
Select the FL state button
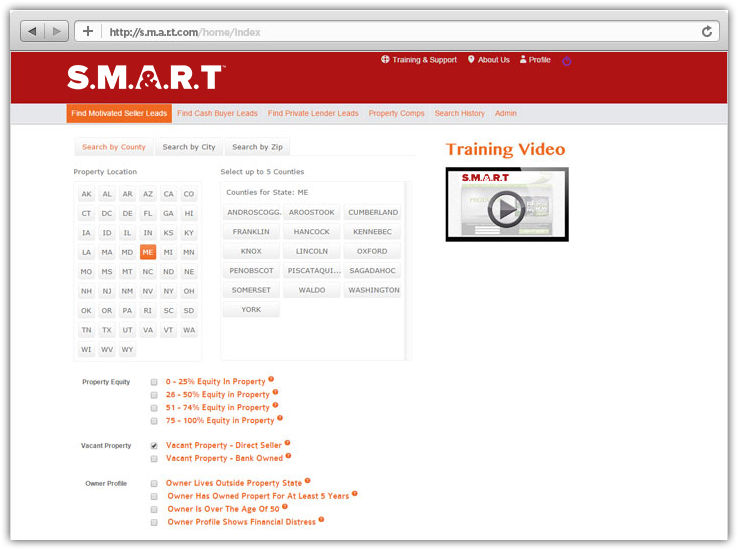click(148, 213)
